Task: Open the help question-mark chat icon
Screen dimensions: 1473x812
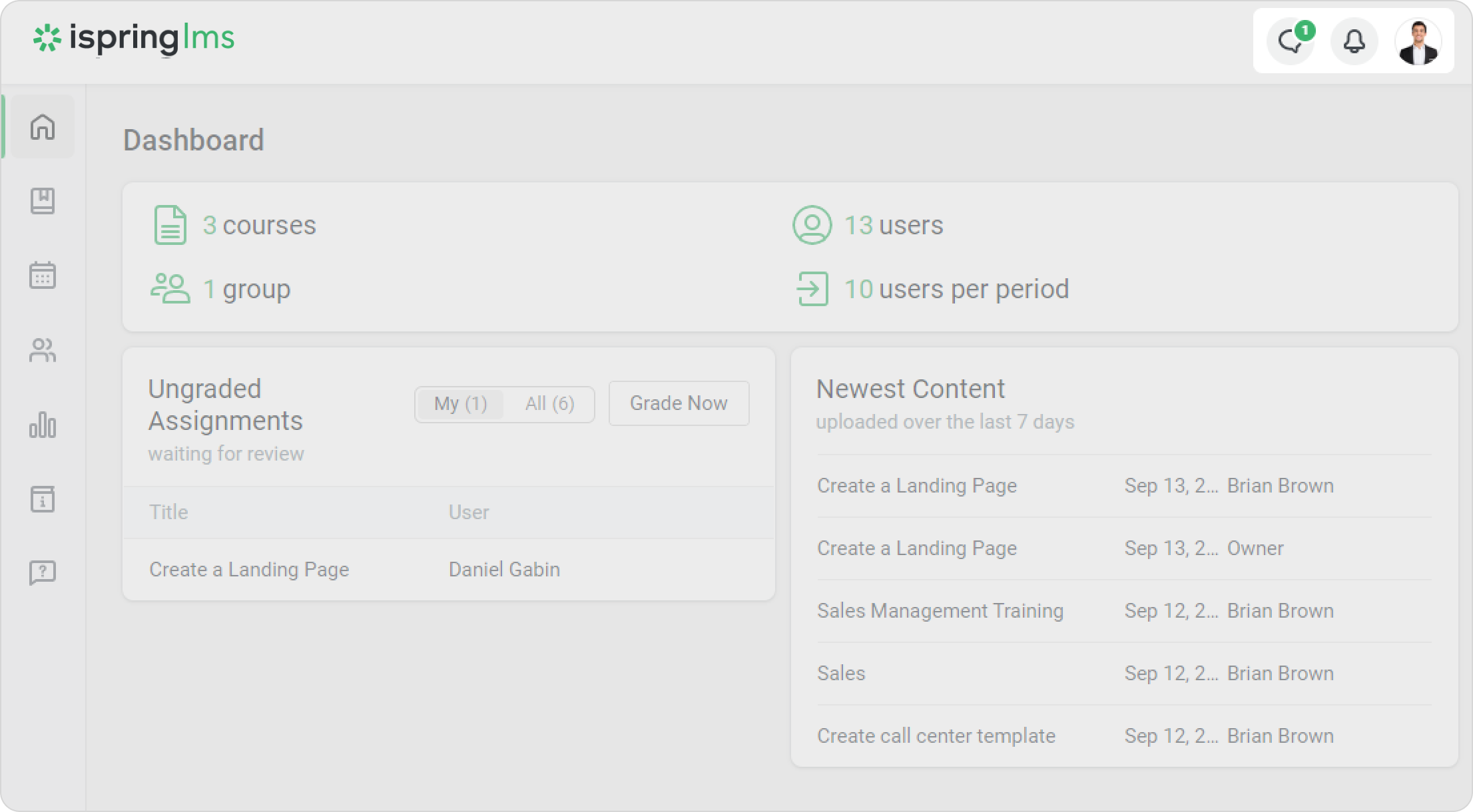Action: [x=43, y=572]
